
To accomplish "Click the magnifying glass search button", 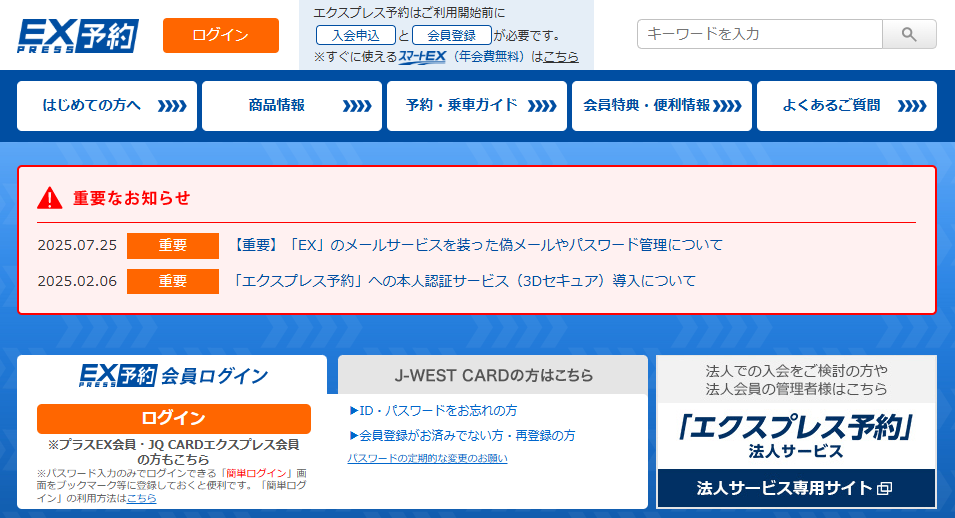I will 908,34.
